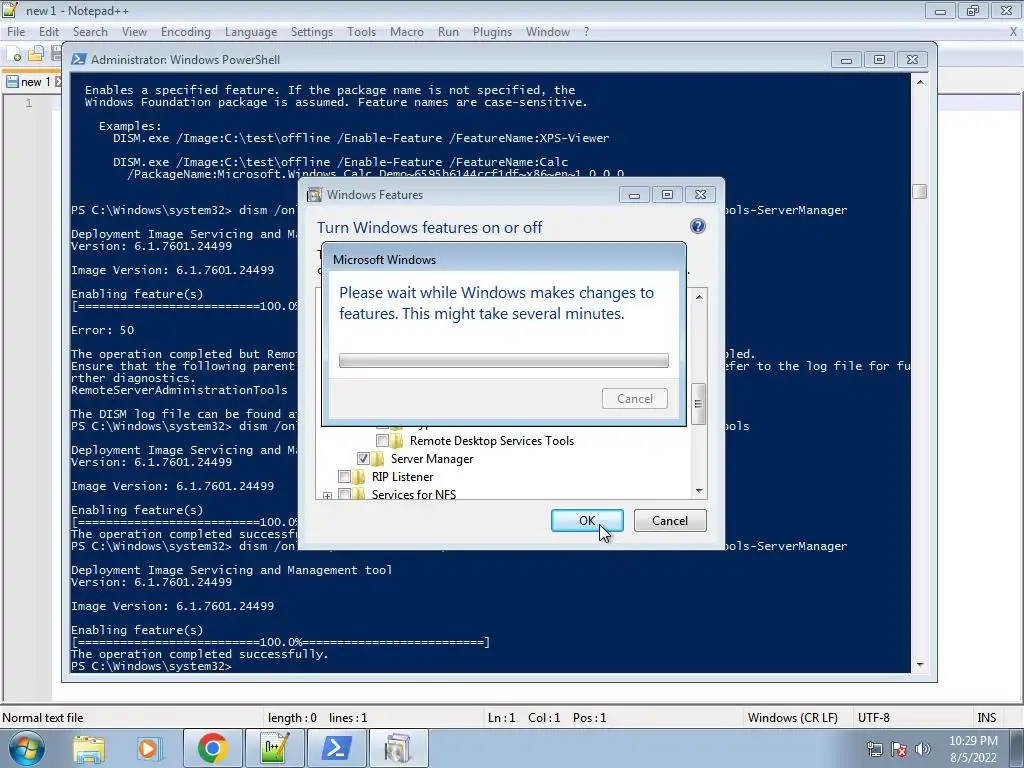The image size is (1024, 768).
Task: Click Cancel in the Windows Features dialog
Action: 670,520
